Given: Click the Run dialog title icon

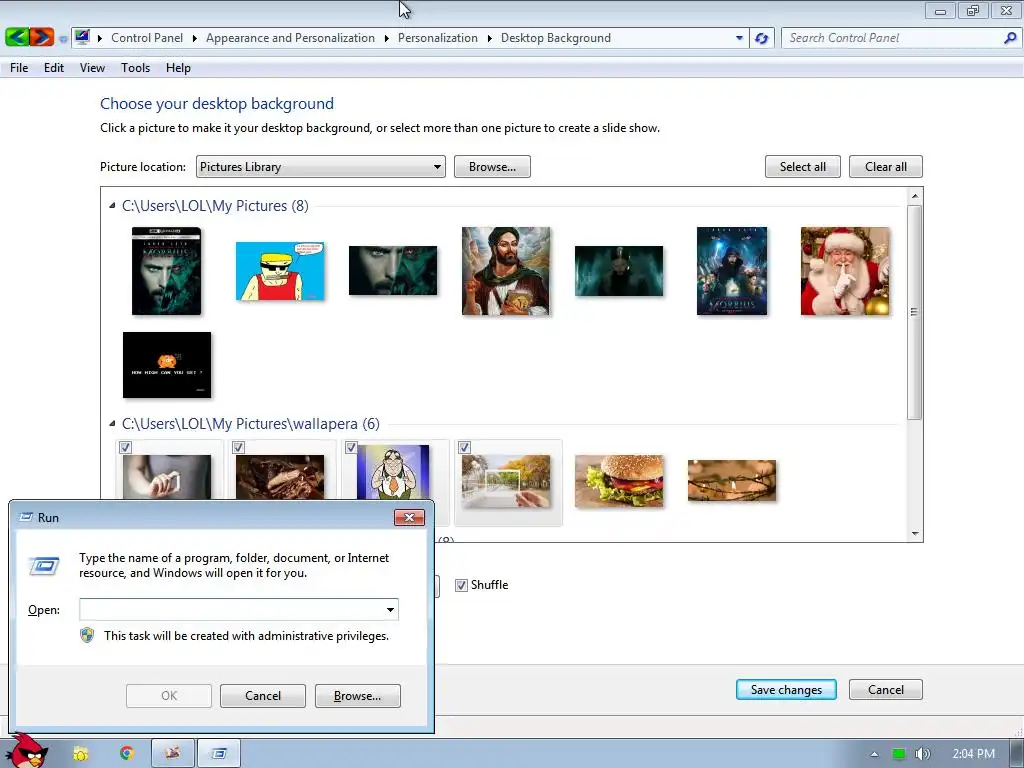Looking at the screenshot, I should (26, 517).
